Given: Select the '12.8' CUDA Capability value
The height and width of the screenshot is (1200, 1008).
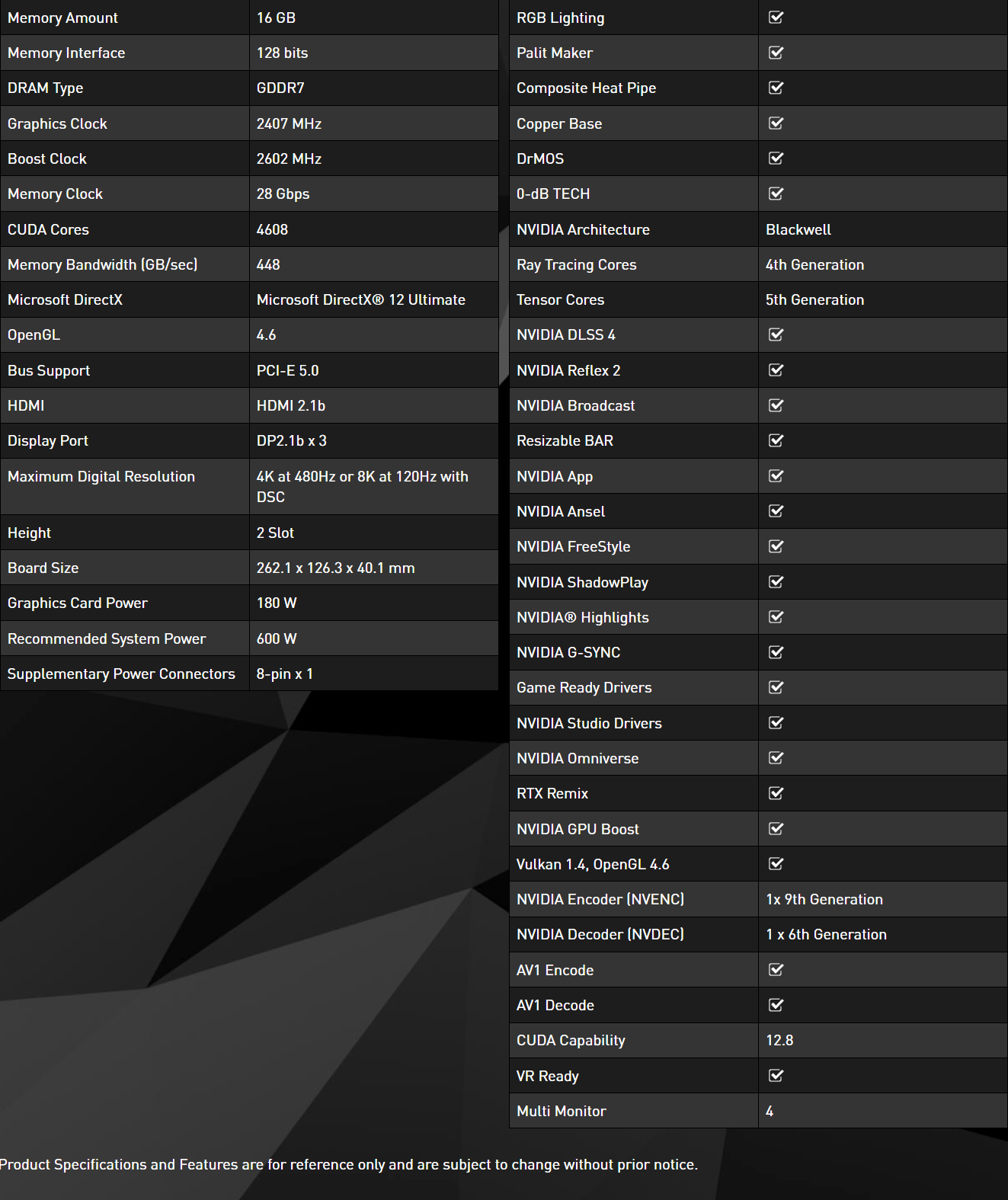Looking at the screenshot, I should [779, 1040].
